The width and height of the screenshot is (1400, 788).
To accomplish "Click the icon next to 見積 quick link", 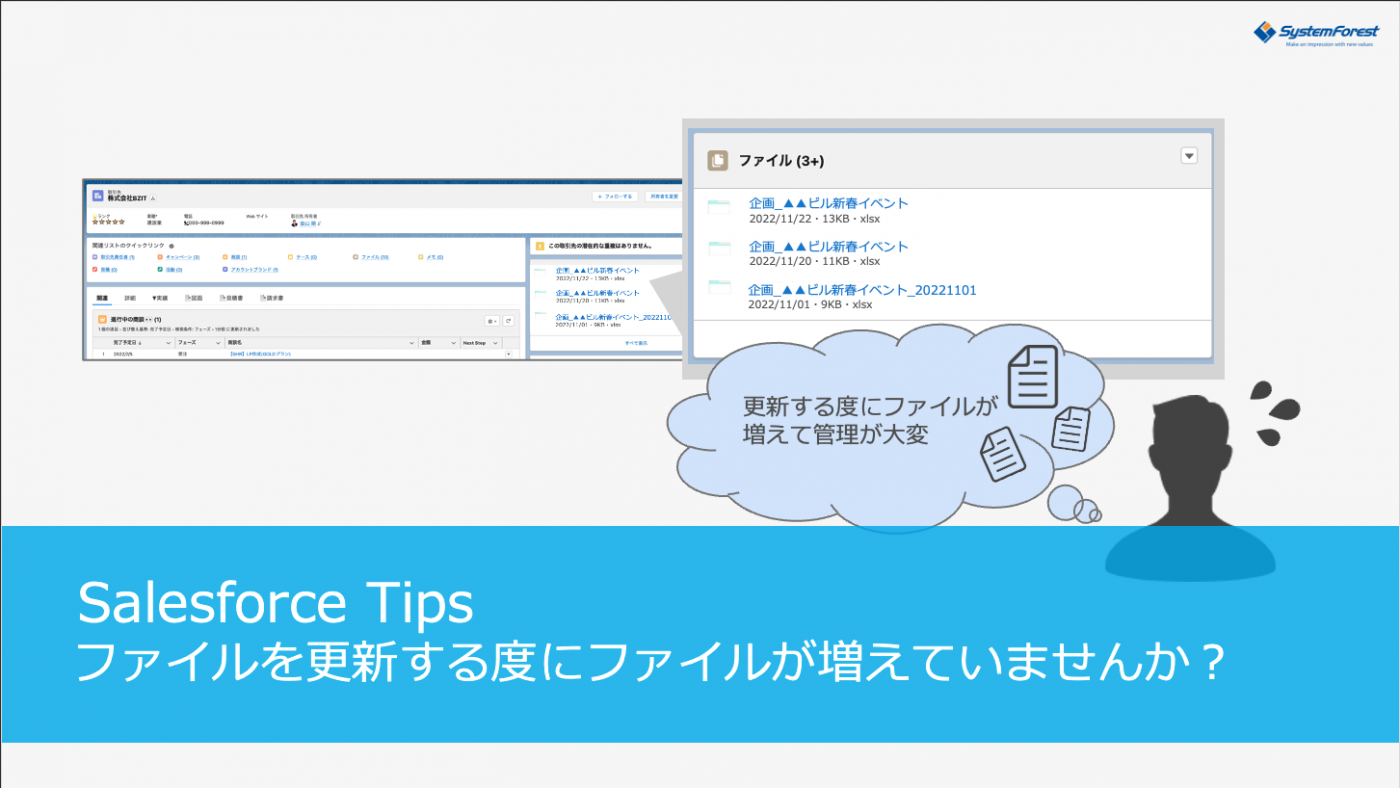I will pos(95,269).
